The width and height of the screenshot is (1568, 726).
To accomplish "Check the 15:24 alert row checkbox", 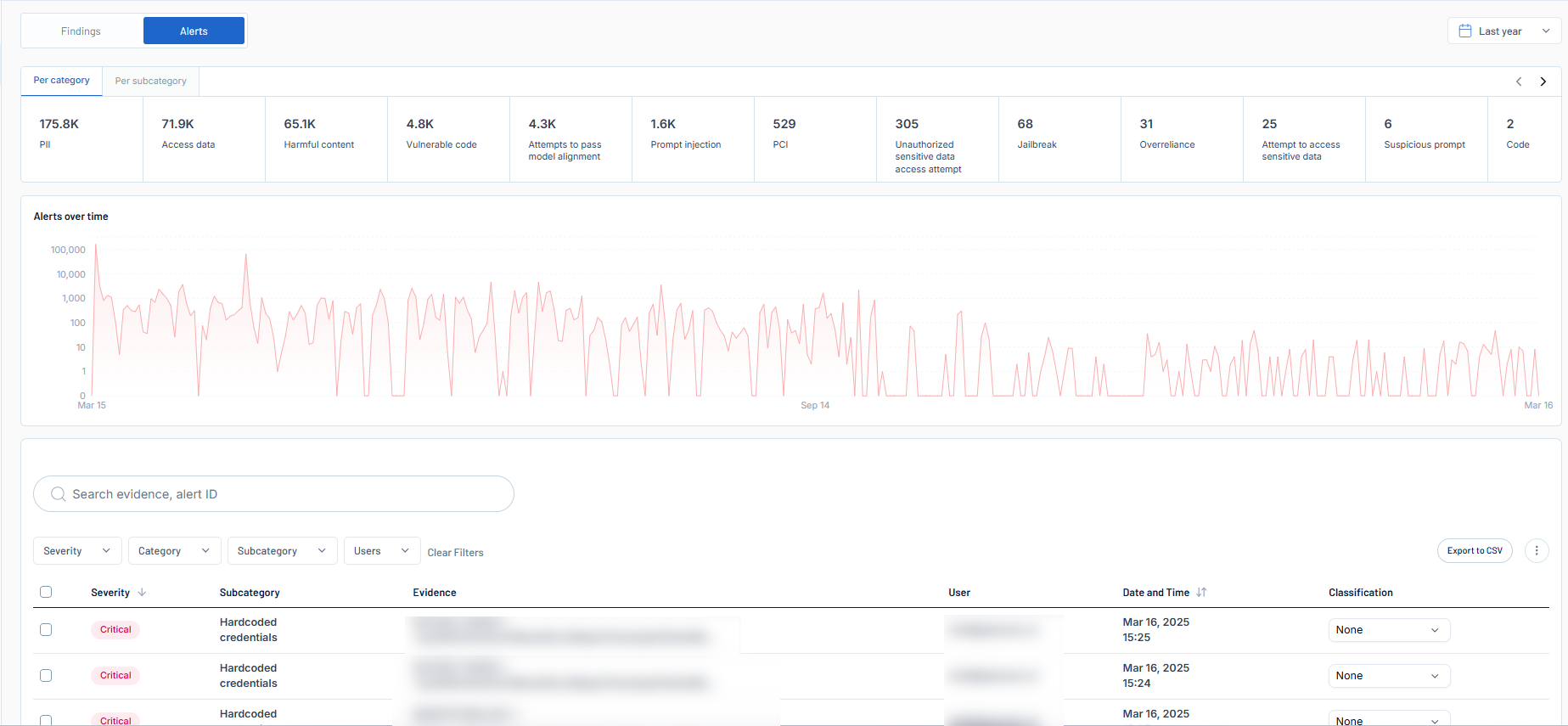I will point(46,676).
